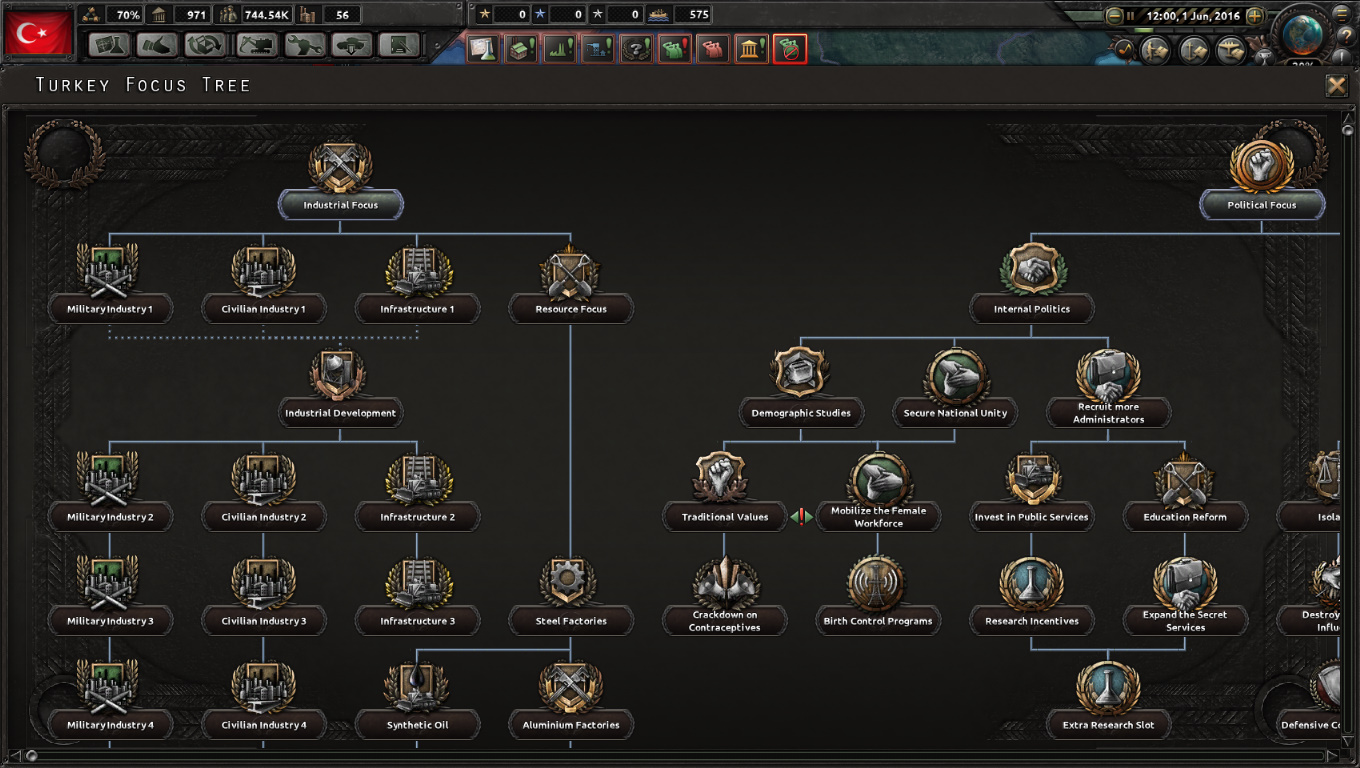Open the Trade tab with cycling box icon
The width and height of the screenshot is (1360, 768).
[206, 45]
